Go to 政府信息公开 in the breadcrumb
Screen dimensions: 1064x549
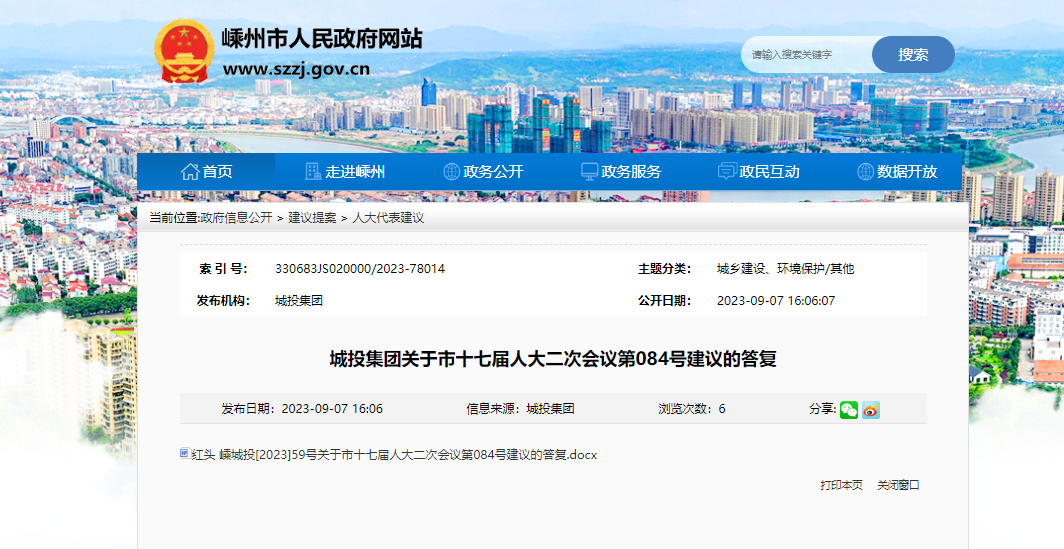[x=237, y=218]
